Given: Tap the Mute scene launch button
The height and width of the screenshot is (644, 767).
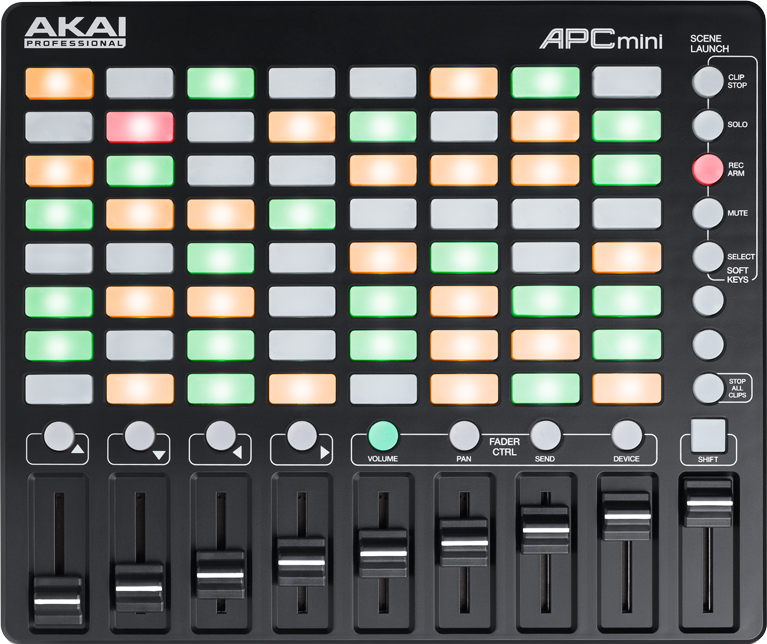Looking at the screenshot, I should pos(707,213).
